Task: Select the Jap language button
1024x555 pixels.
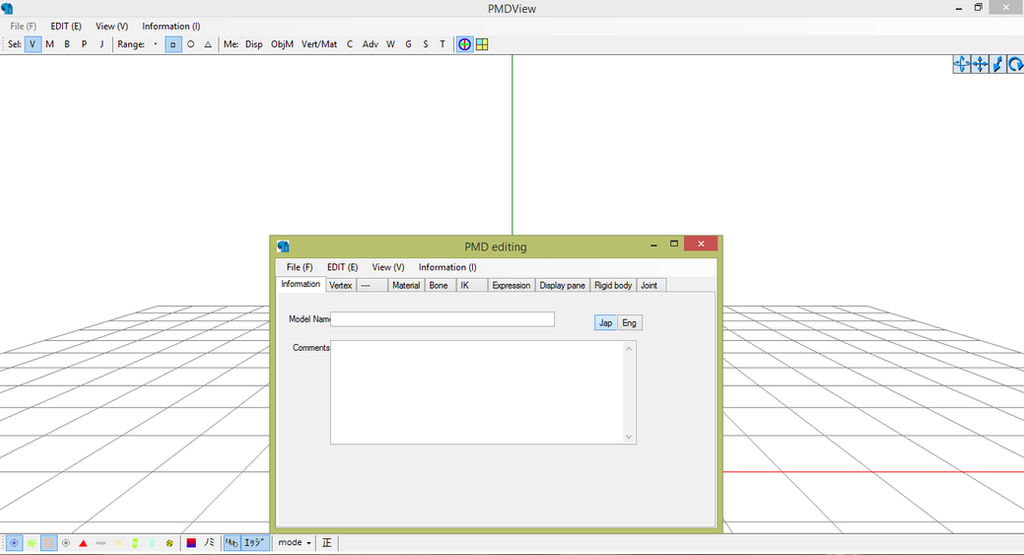Action: pos(605,323)
